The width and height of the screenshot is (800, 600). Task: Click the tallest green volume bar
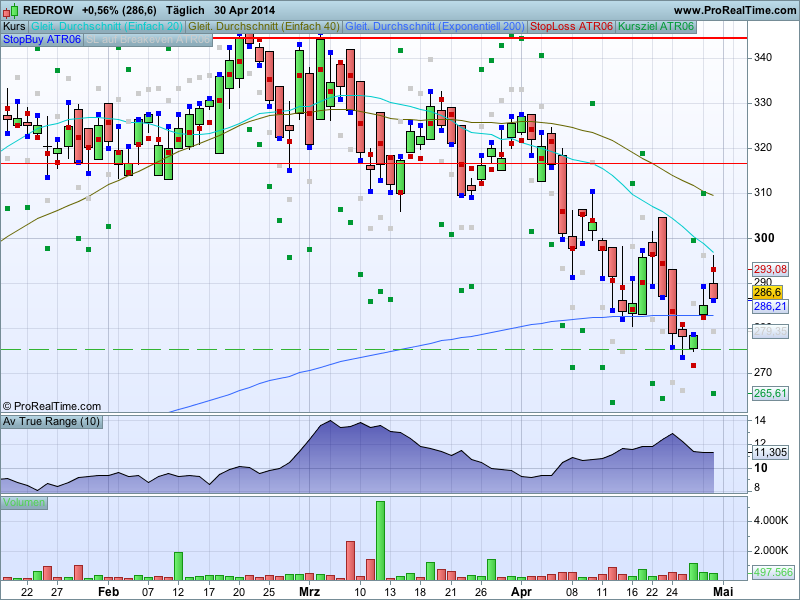(380, 540)
